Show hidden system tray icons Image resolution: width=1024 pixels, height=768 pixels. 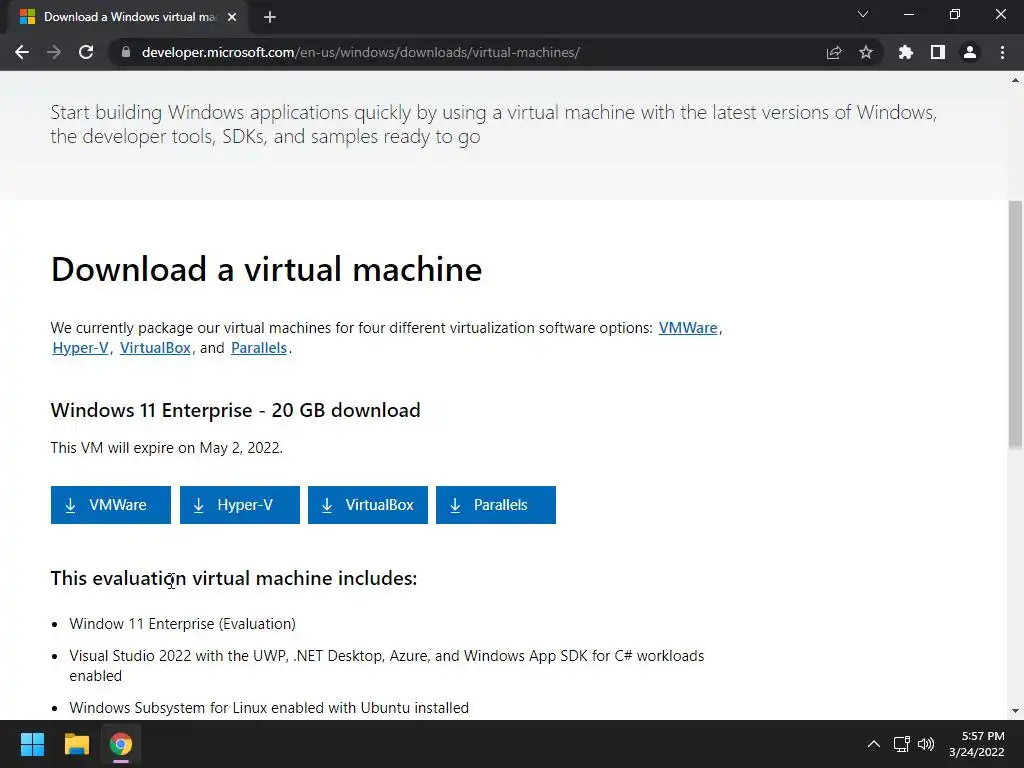[x=874, y=744]
